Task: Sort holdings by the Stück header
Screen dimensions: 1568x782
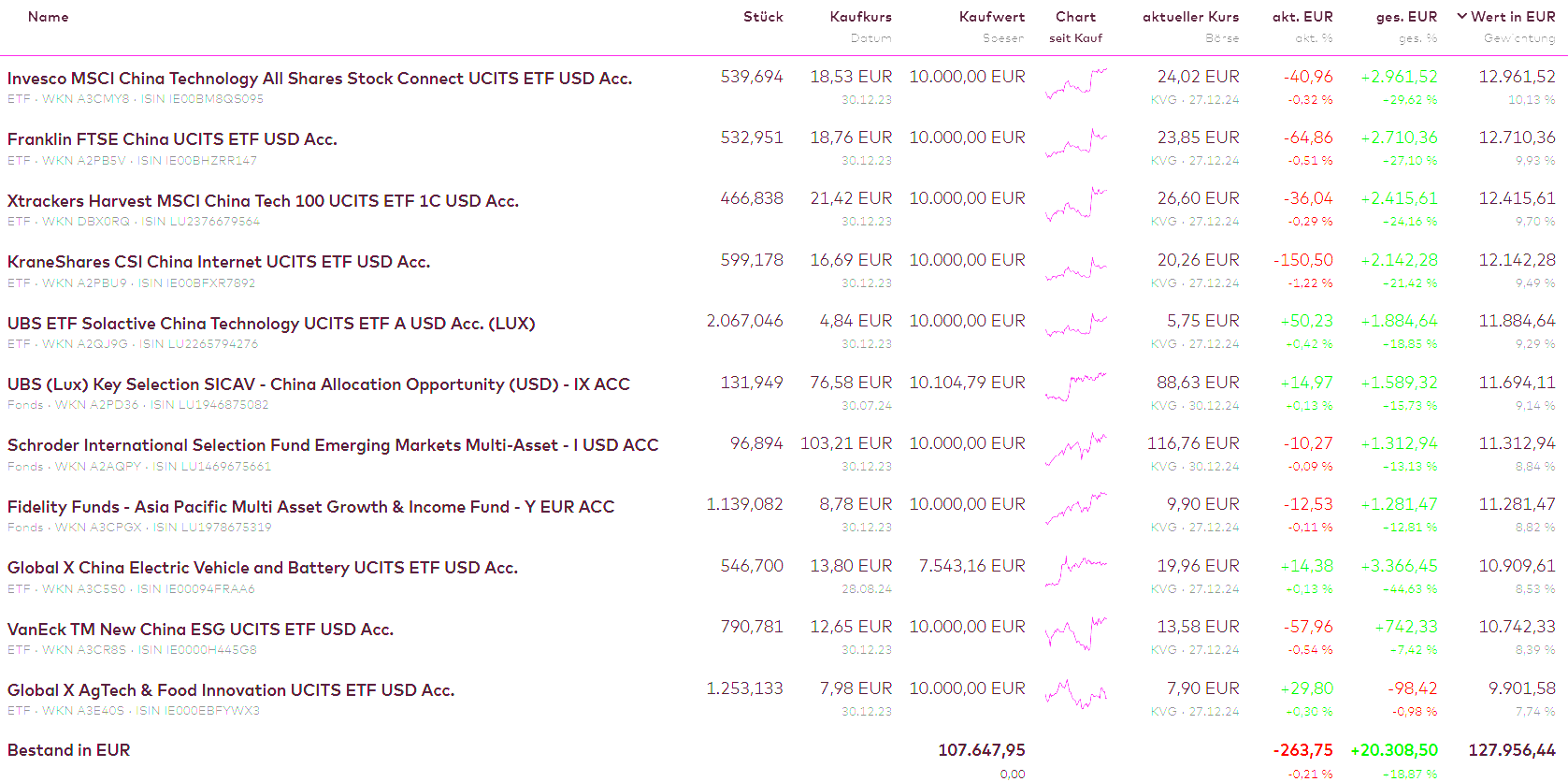Action: tap(763, 17)
